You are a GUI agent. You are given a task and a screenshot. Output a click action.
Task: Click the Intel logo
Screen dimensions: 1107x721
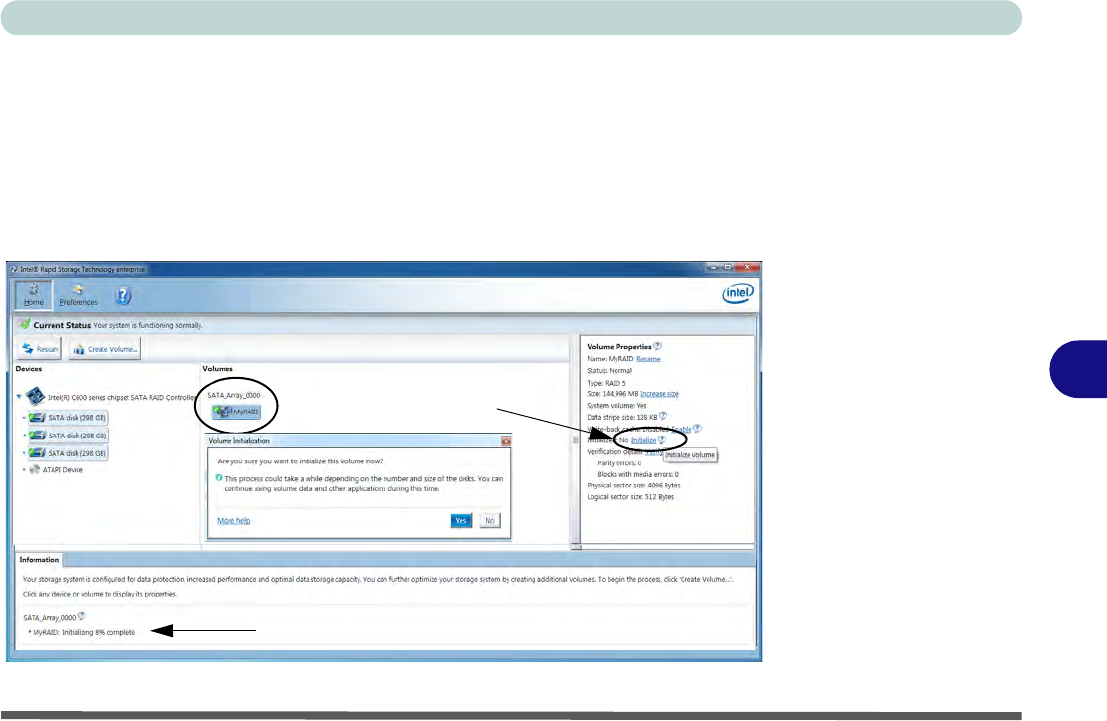tap(738, 293)
